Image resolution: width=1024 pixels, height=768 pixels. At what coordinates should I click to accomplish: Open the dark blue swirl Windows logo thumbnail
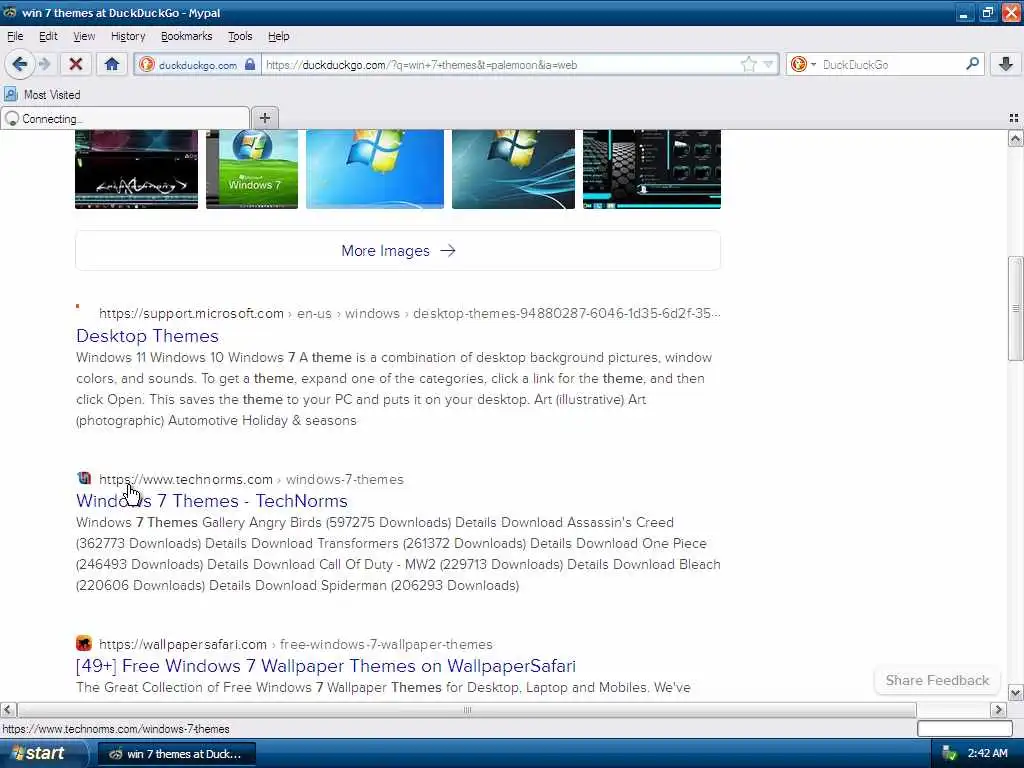(x=513, y=169)
